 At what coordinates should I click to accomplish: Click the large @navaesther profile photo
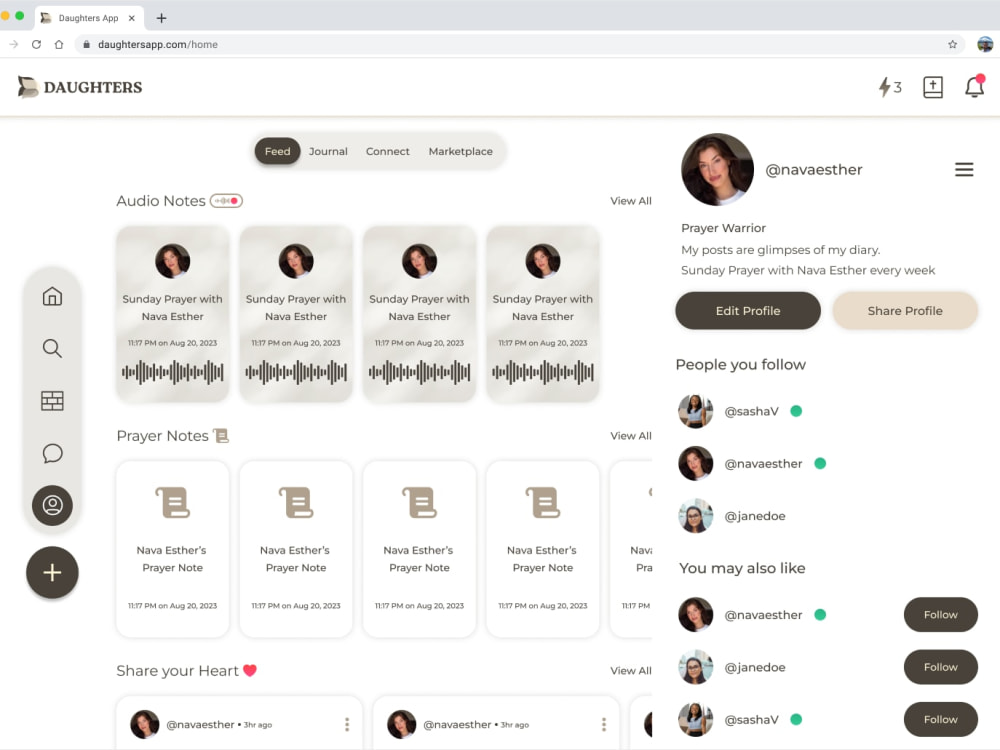click(717, 170)
